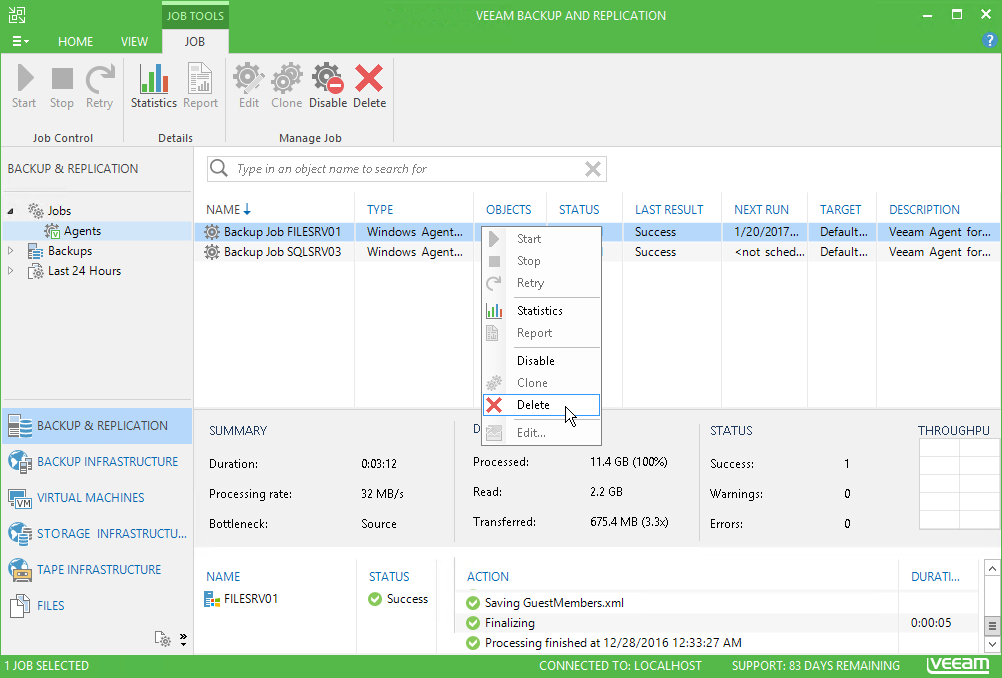Choose Disable in the context menu
This screenshot has width=1002, height=678.
541,360
